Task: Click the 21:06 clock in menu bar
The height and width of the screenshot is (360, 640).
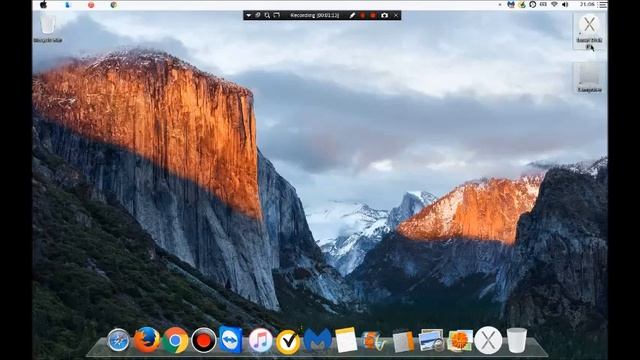Action: click(587, 4)
